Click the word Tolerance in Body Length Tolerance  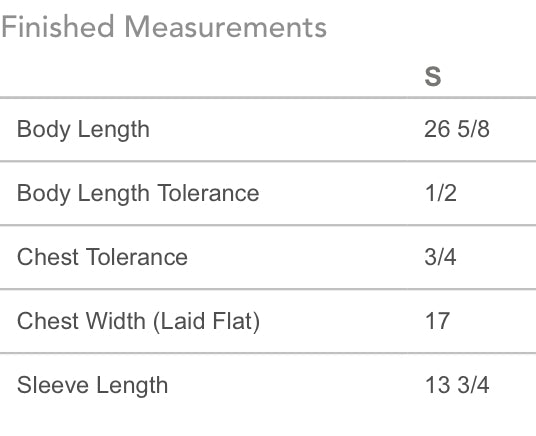click(x=209, y=193)
